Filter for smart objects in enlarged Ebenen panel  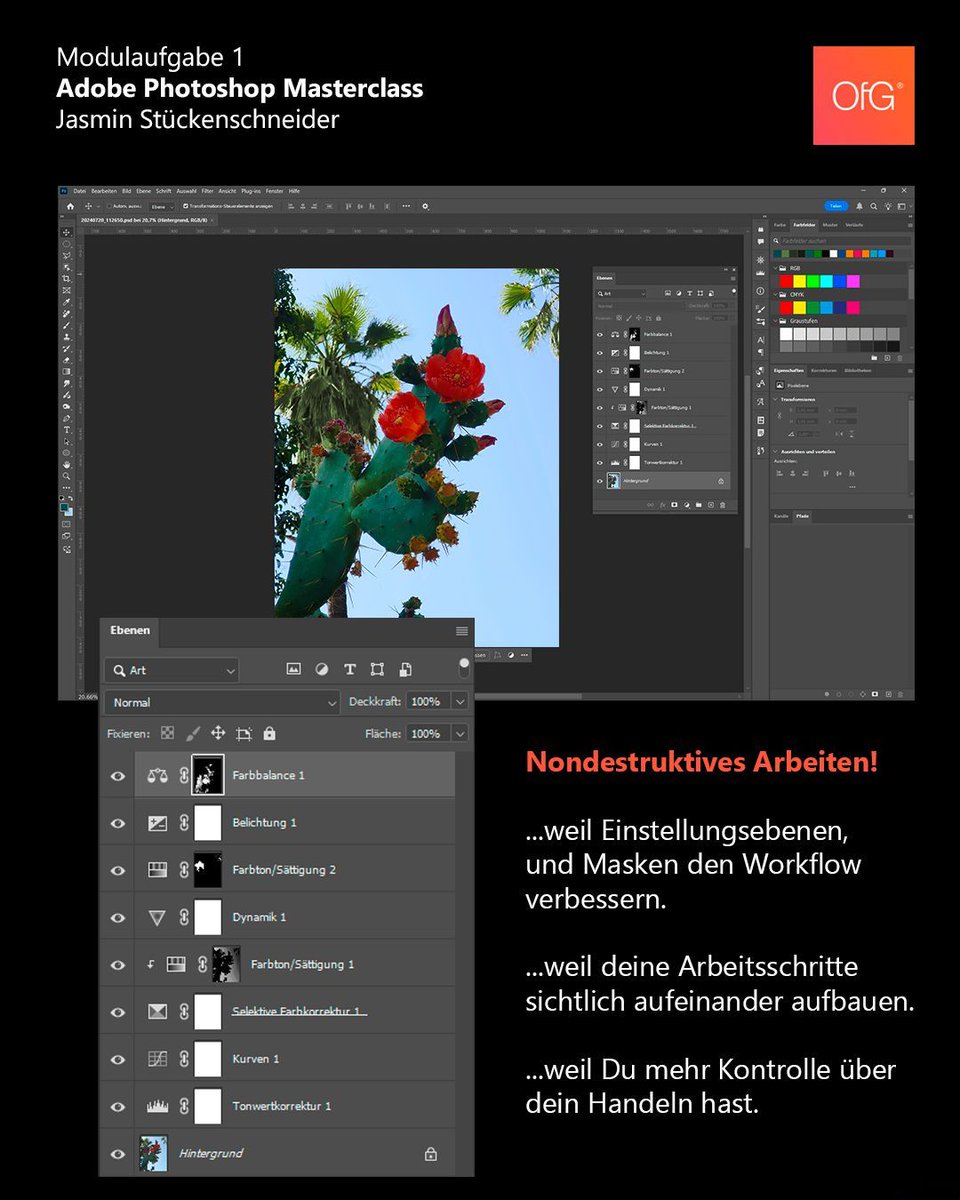405,669
